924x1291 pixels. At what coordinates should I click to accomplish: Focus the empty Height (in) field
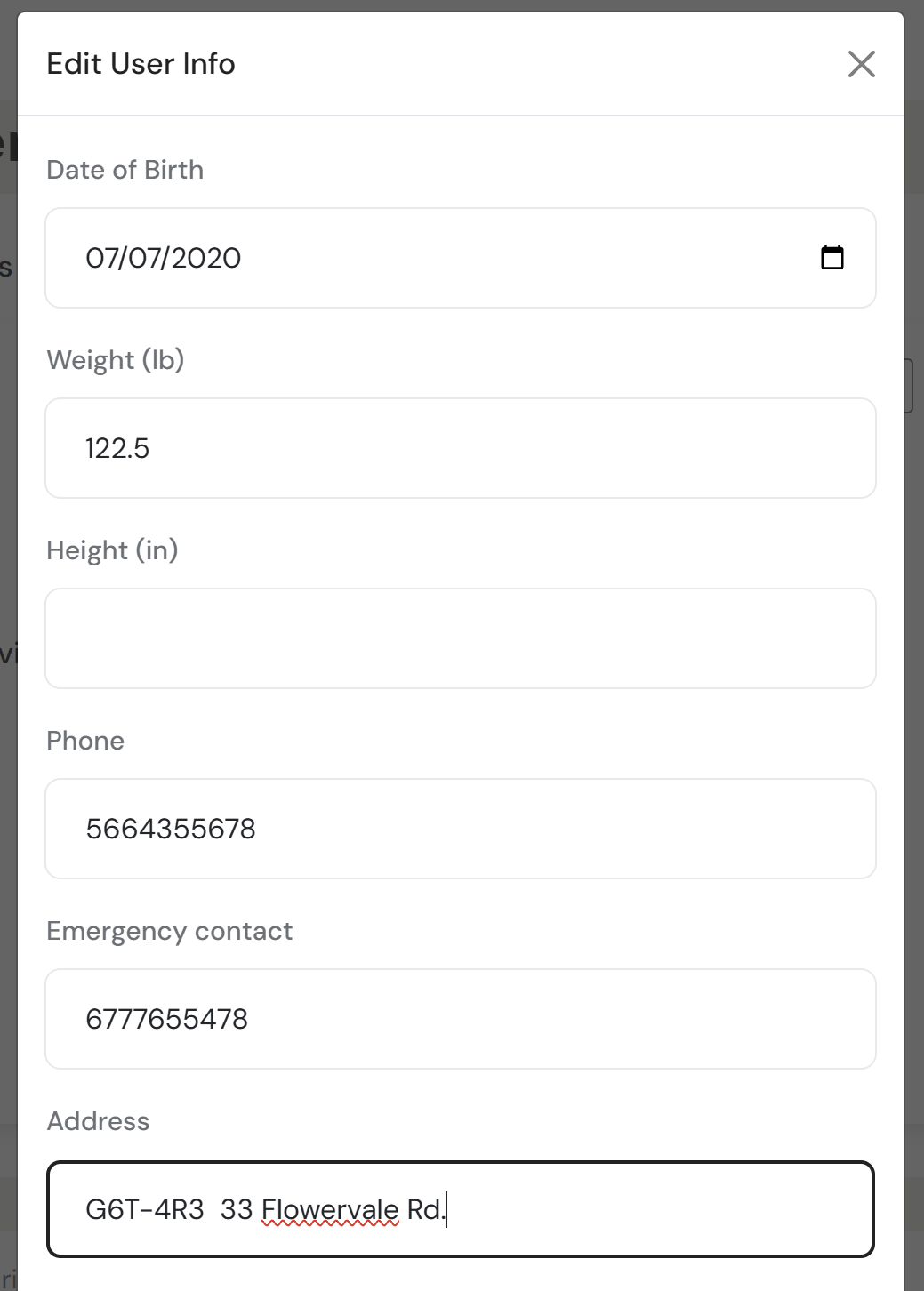click(460, 638)
